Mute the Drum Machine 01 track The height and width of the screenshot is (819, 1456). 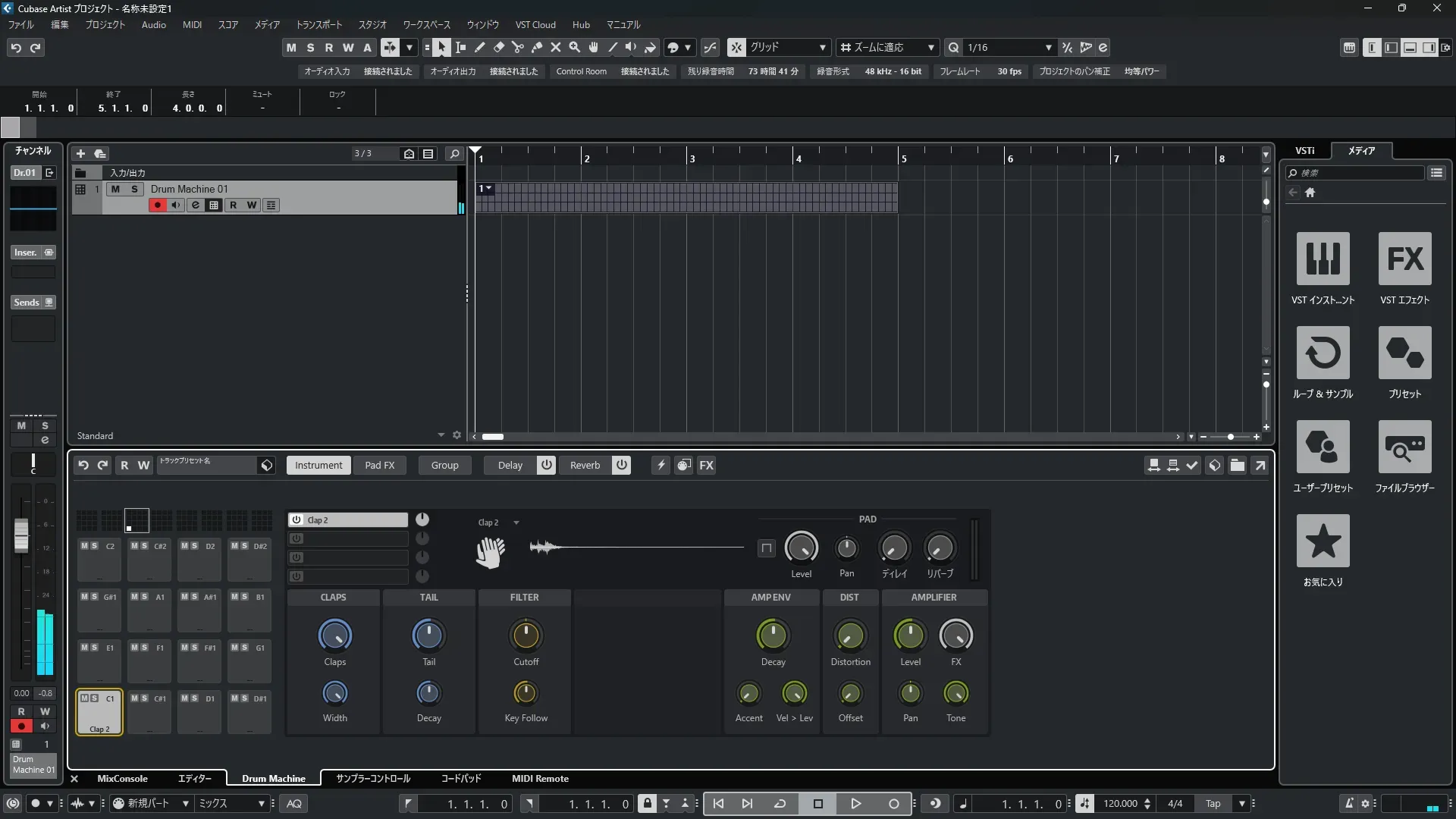coord(115,189)
